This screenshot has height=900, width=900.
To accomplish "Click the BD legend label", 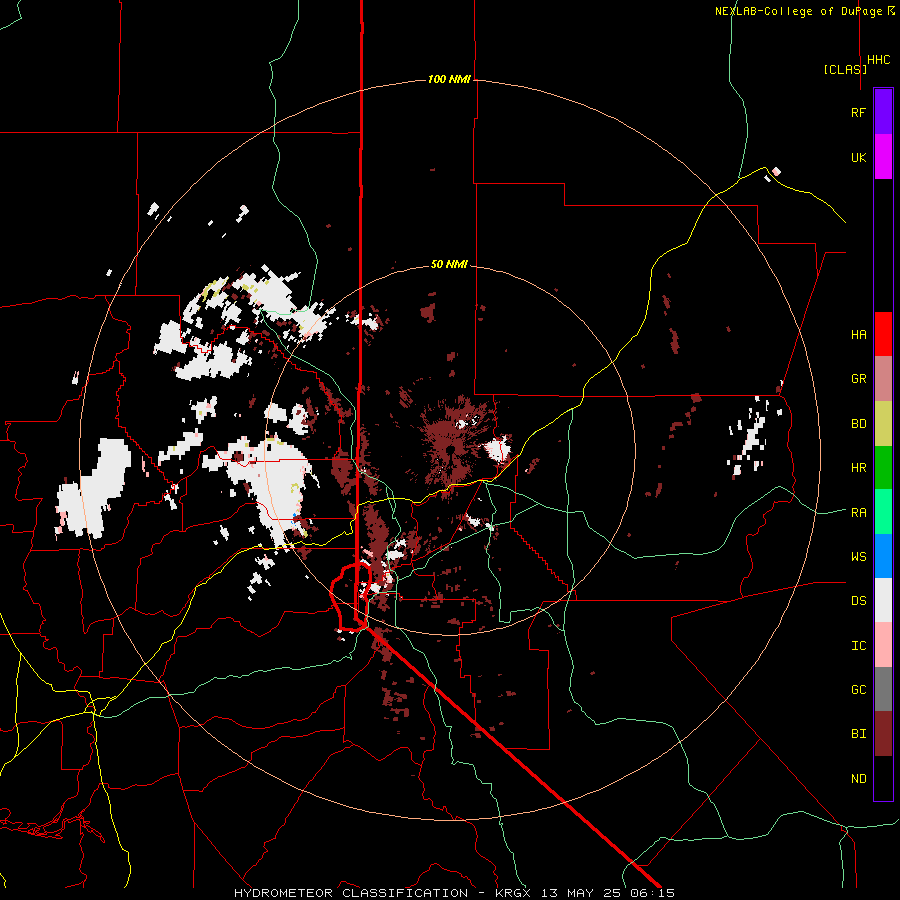I will [858, 424].
